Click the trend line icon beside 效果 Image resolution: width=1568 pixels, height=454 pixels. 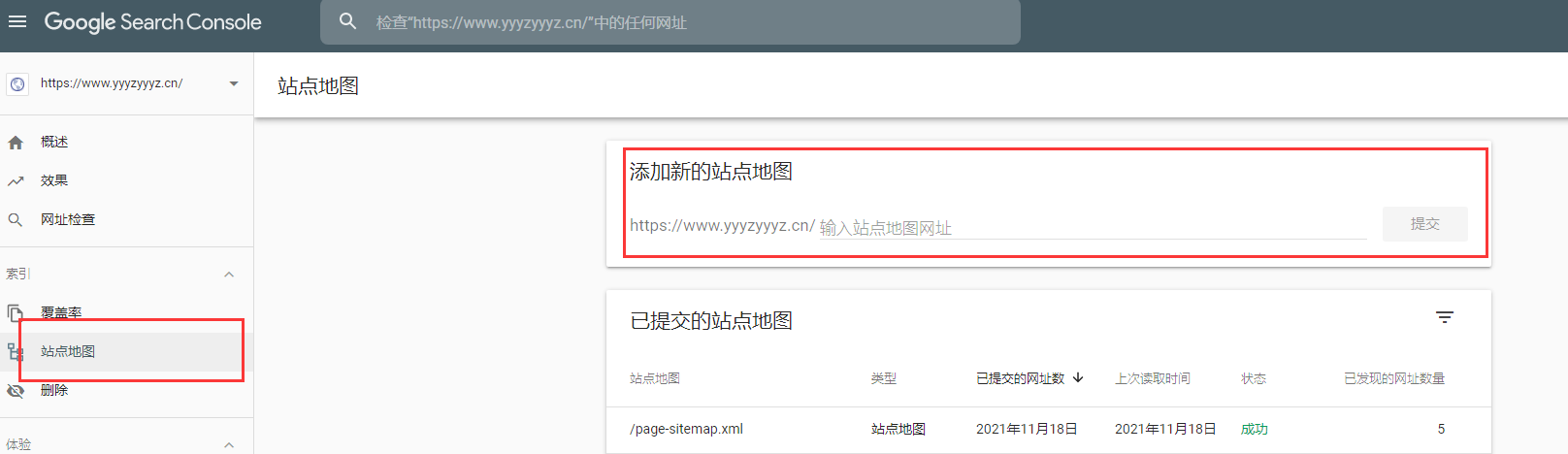pyautogui.click(x=16, y=181)
